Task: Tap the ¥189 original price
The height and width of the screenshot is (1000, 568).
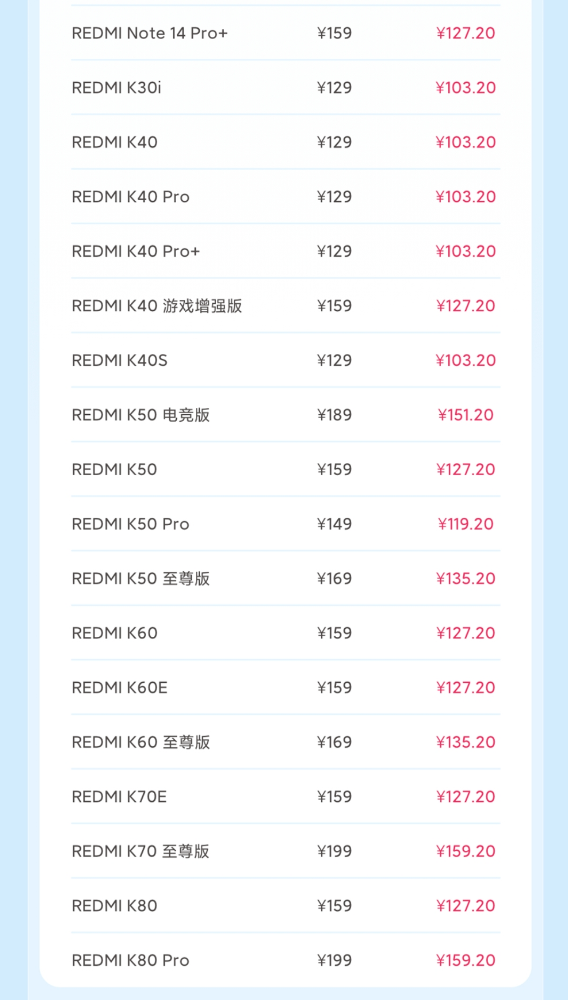Action: [x=335, y=415]
